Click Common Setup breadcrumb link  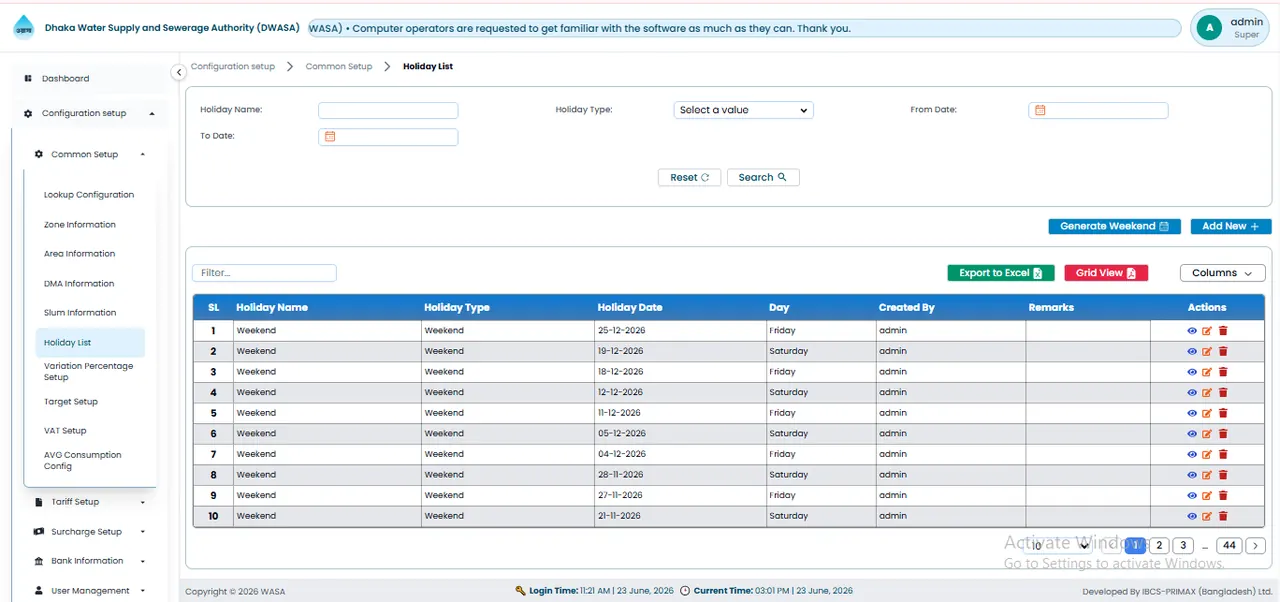click(339, 66)
